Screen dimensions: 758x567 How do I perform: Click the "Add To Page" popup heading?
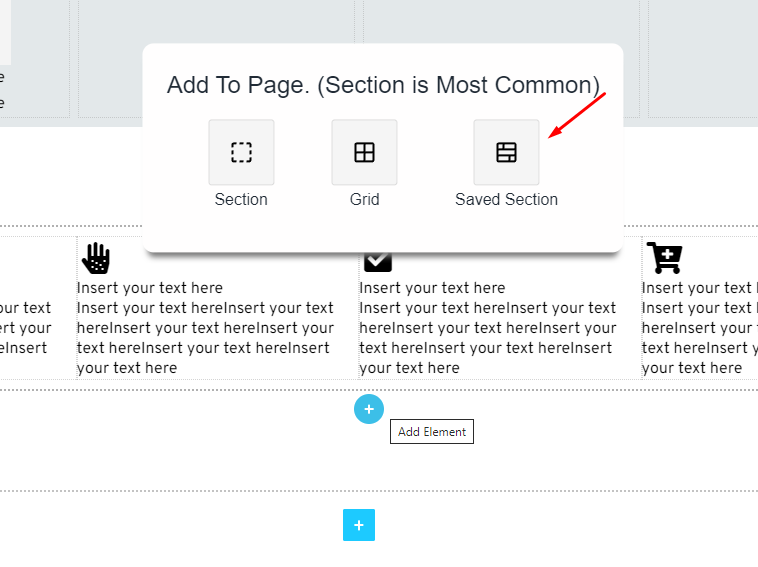point(383,85)
